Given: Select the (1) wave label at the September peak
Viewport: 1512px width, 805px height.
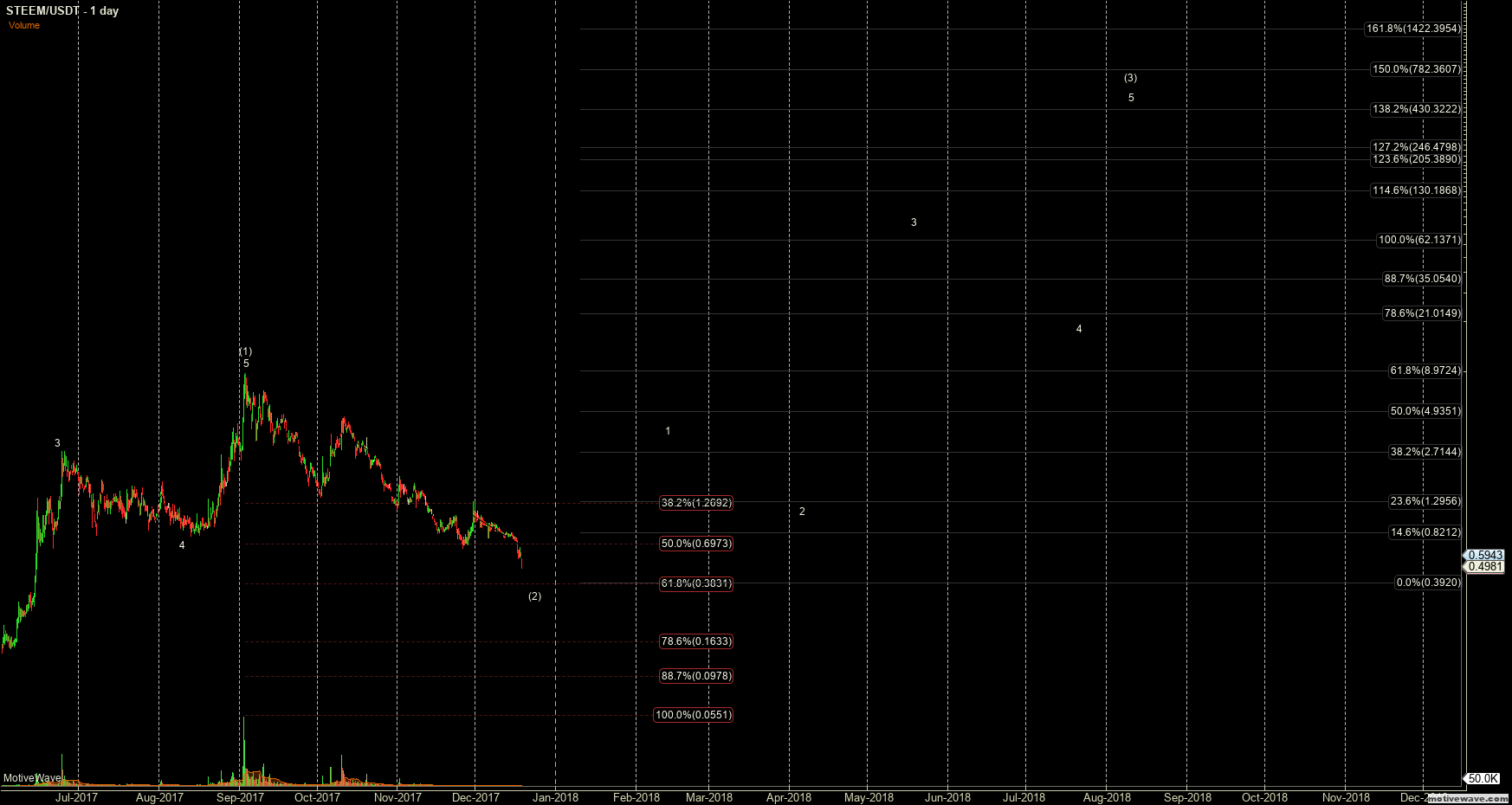Looking at the screenshot, I should (x=246, y=351).
